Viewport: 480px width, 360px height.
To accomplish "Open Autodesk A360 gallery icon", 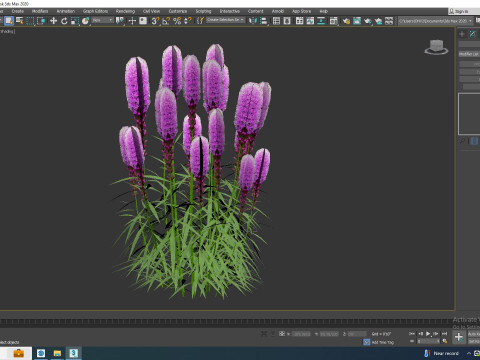I will click(x=389, y=21).
